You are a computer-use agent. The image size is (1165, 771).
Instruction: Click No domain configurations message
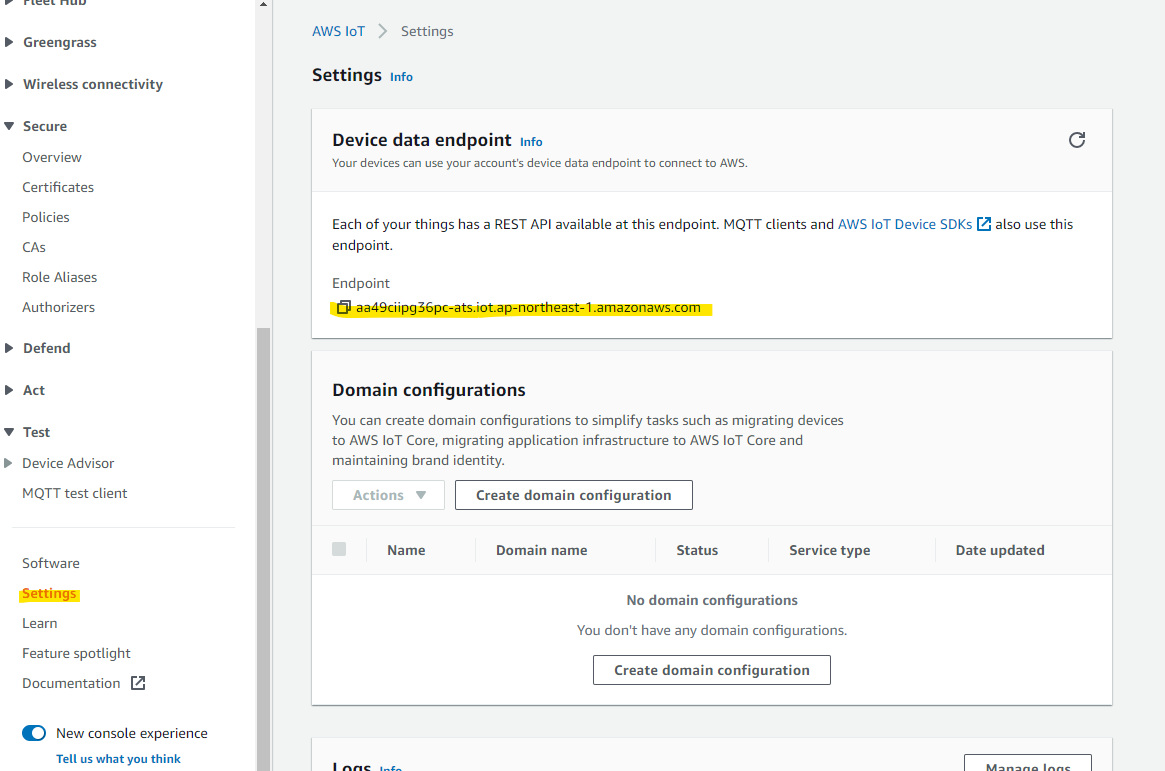712,600
